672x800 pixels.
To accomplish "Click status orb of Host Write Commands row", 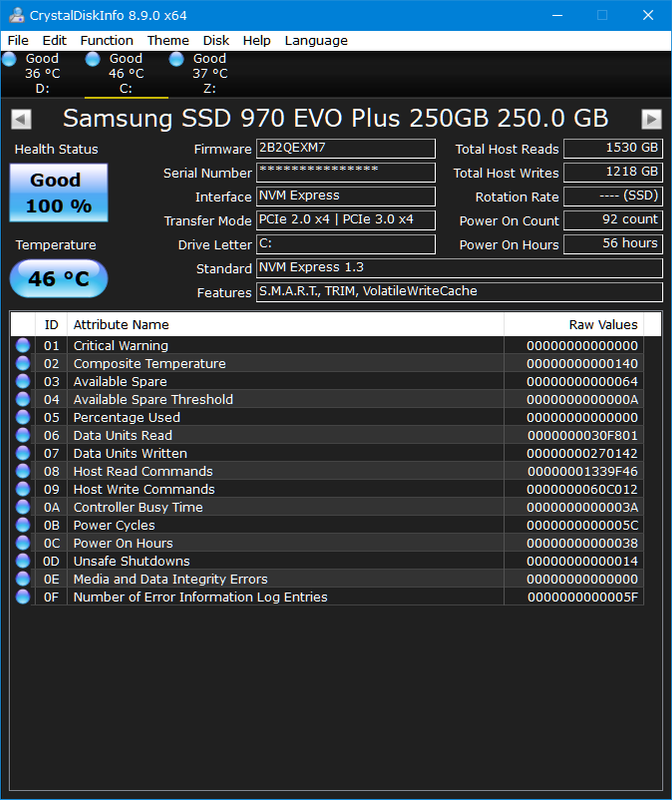I will [23, 489].
